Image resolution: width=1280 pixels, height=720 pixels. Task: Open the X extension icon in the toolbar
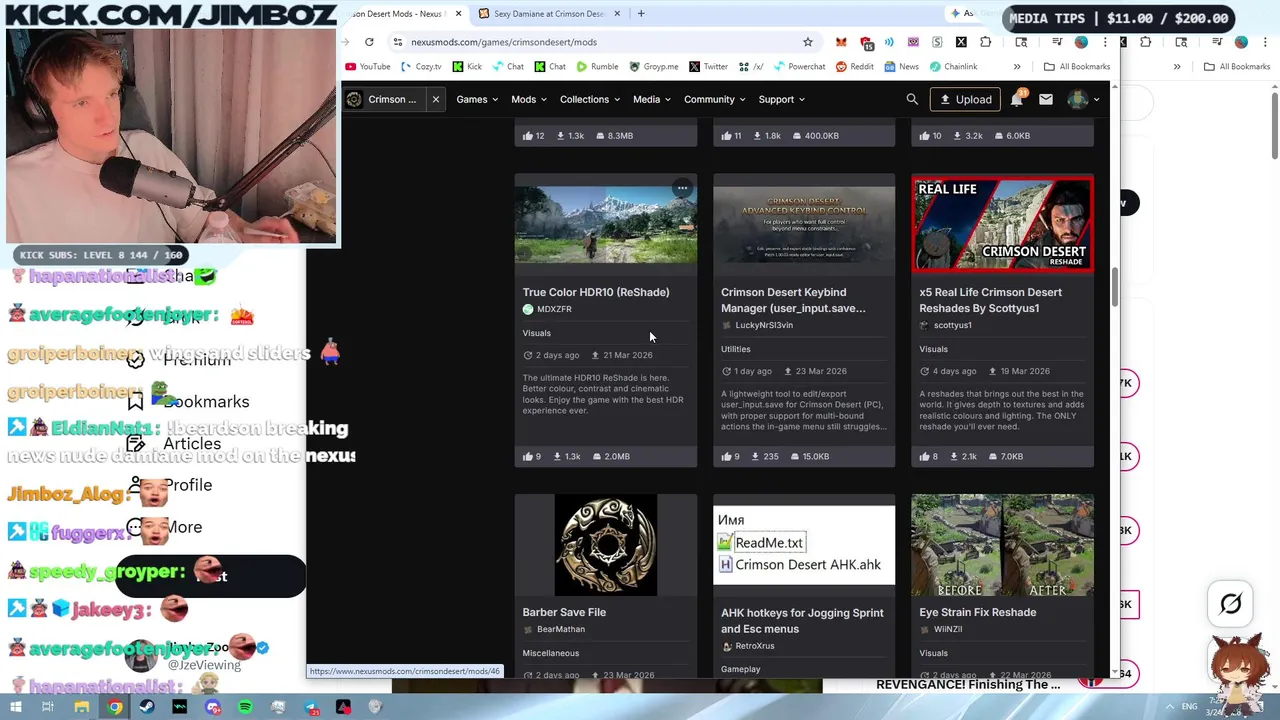pos(961,42)
